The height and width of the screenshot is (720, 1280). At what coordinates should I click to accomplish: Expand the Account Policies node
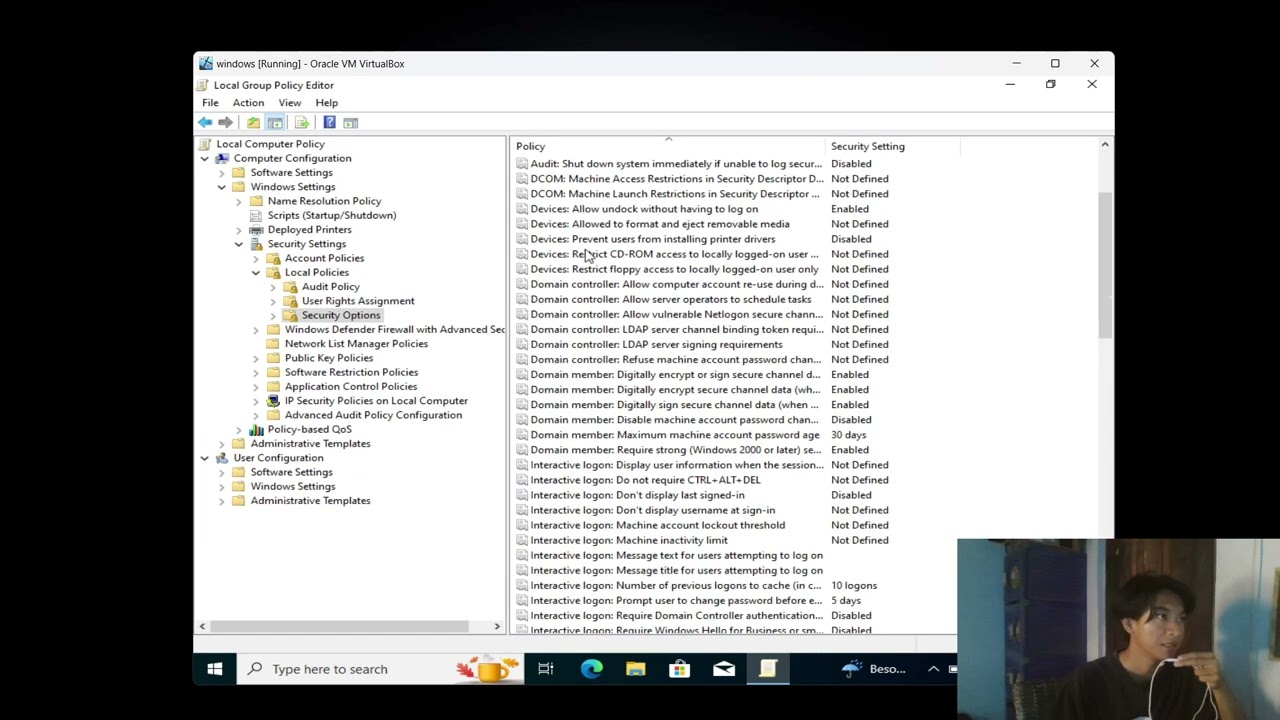click(255, 258)
